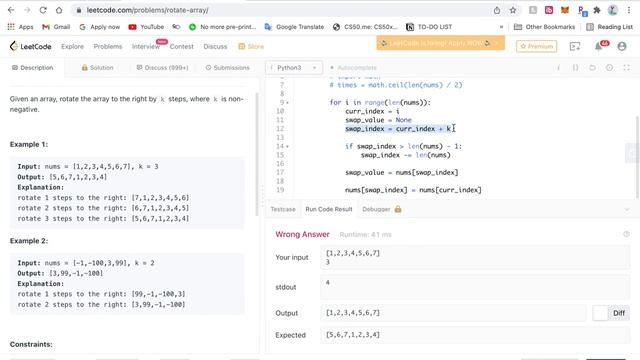This screenshot has width=640, height=360.
Task: Open the YouTube bookmark
Action: point(146,27)
